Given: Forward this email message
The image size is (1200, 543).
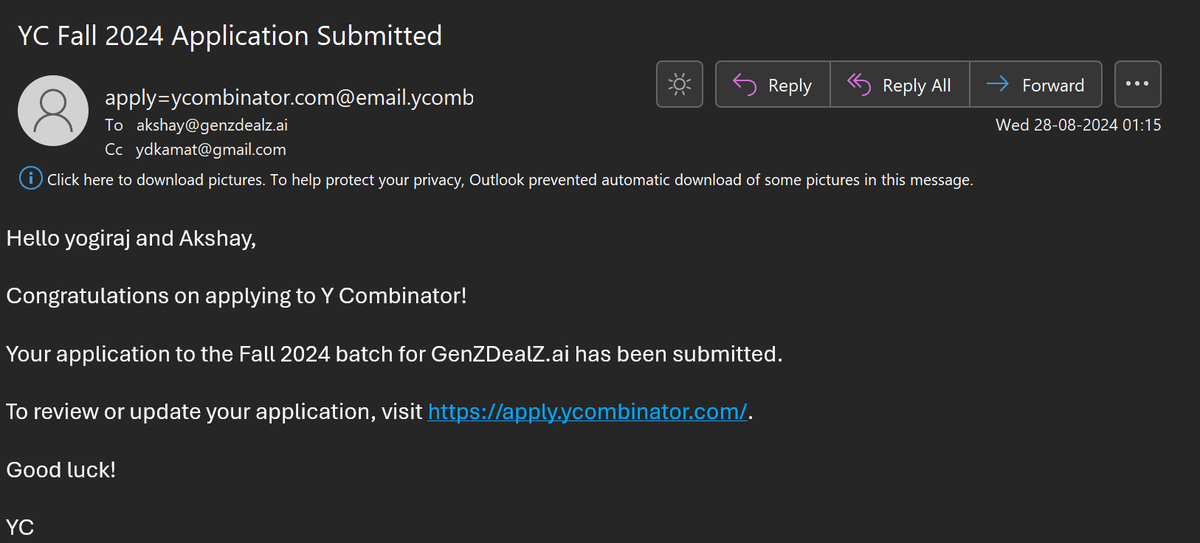Looking at the screenshot, I should (x=1035, y=85).
